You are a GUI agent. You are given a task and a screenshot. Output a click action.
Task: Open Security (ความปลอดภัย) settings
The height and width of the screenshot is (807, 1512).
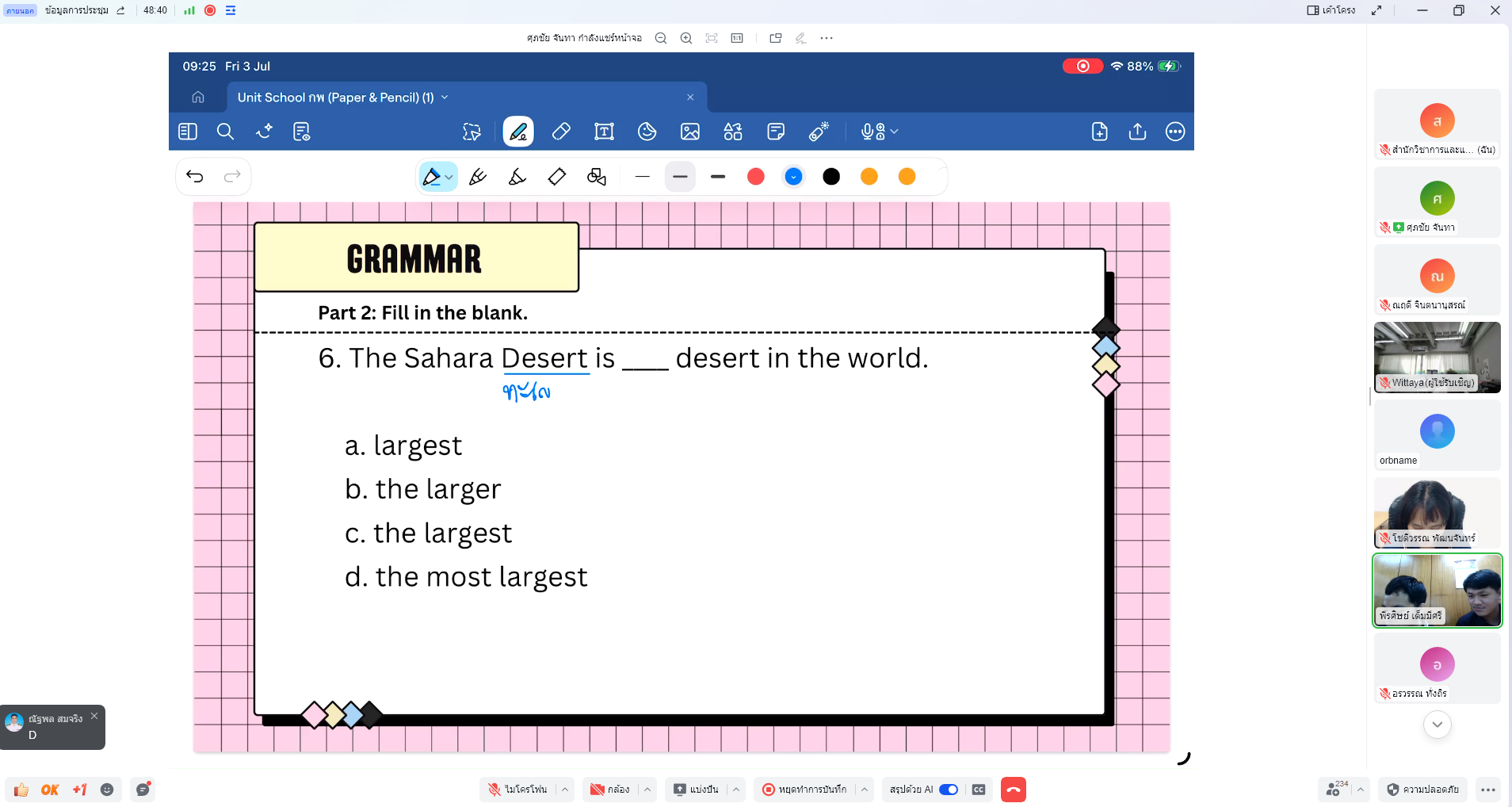tap(1423, 790)
